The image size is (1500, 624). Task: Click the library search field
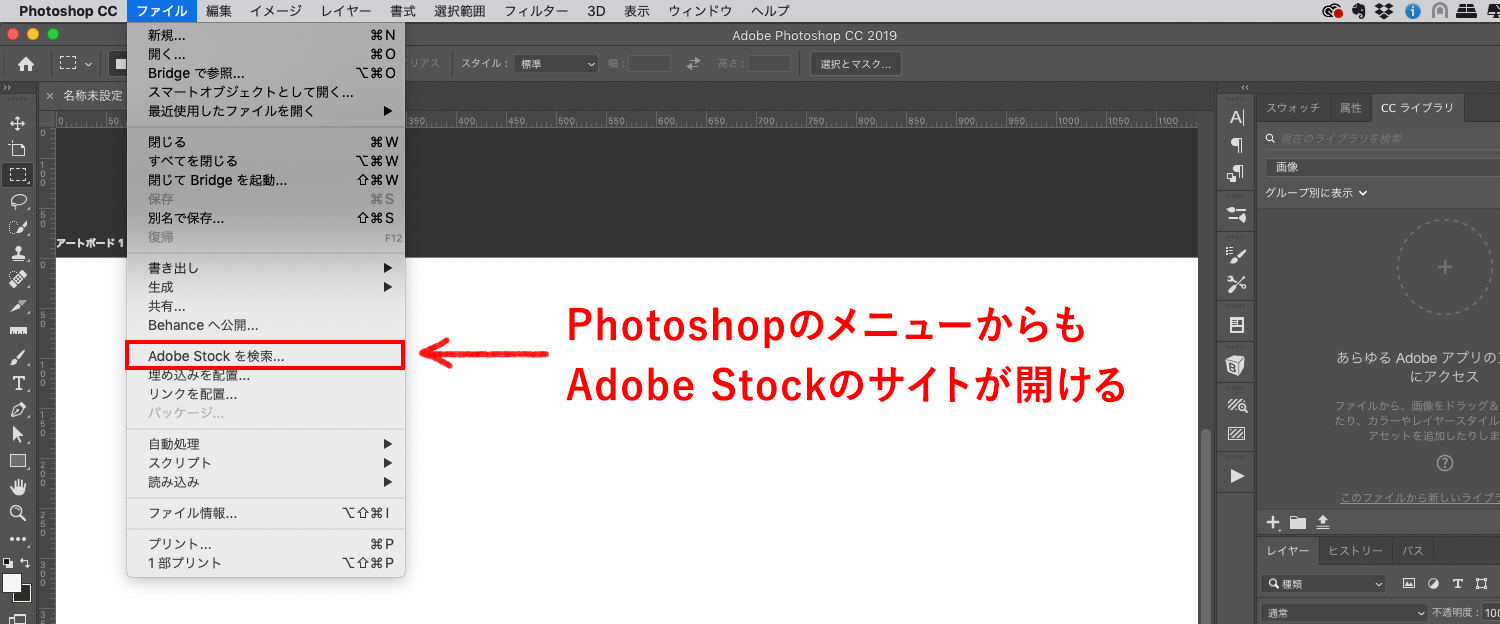[1382, 138]
